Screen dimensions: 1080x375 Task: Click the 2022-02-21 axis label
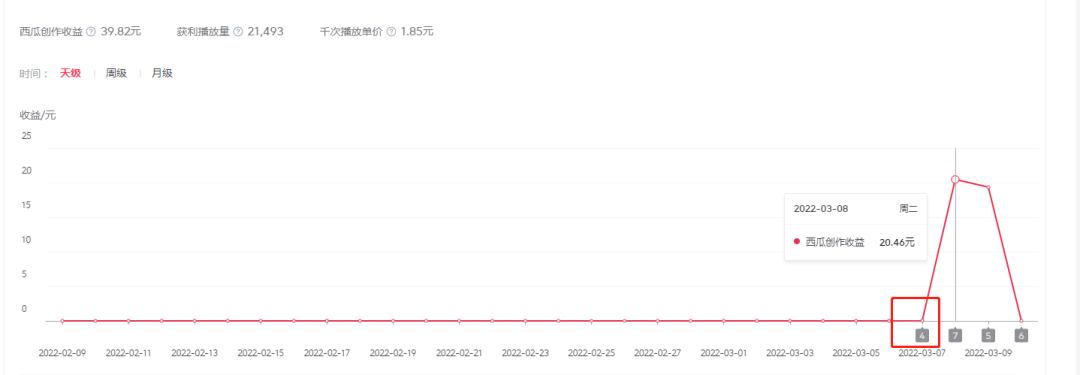pos(459,352)
